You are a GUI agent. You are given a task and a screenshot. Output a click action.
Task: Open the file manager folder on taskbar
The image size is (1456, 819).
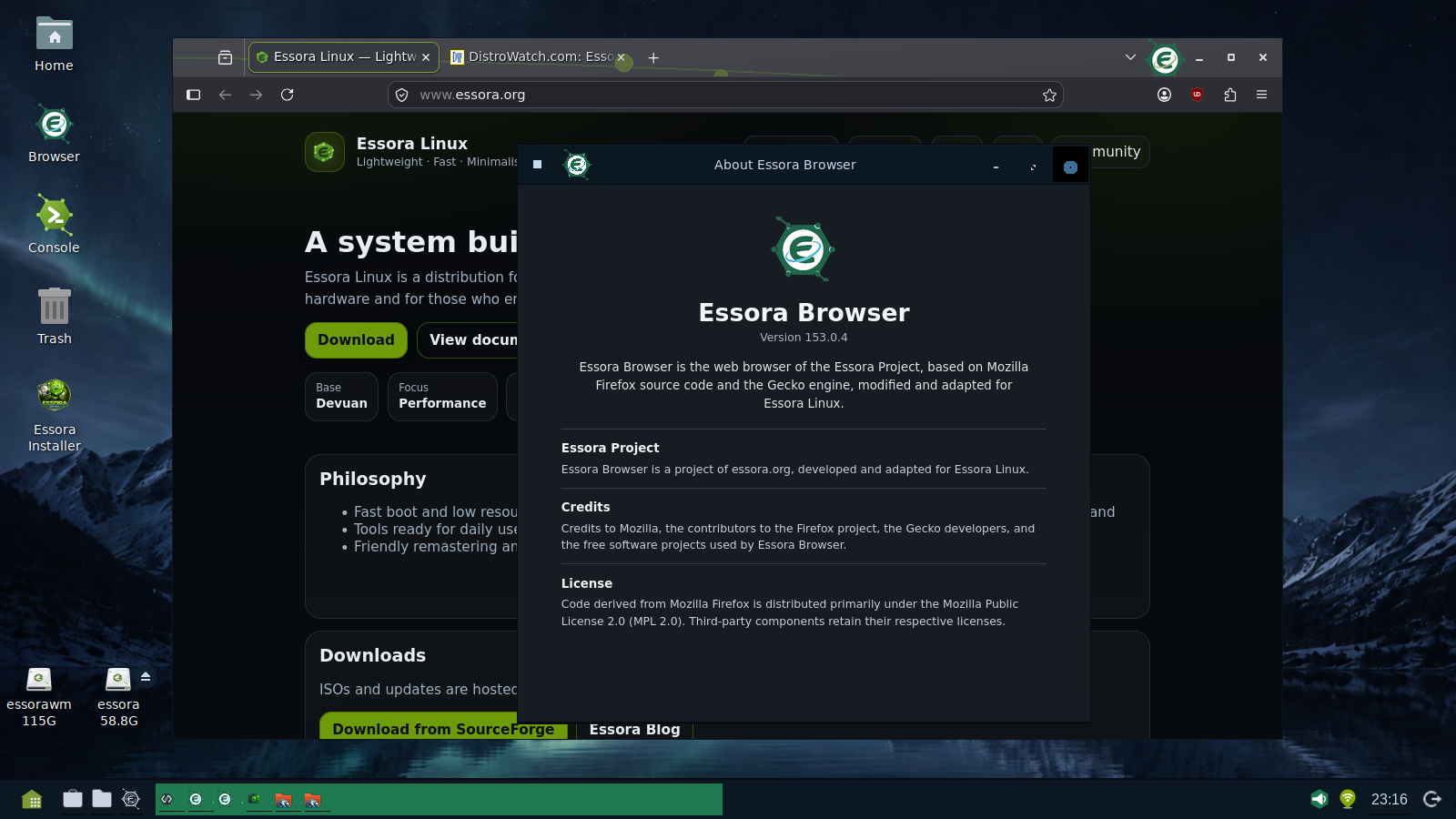click(102, 799)
